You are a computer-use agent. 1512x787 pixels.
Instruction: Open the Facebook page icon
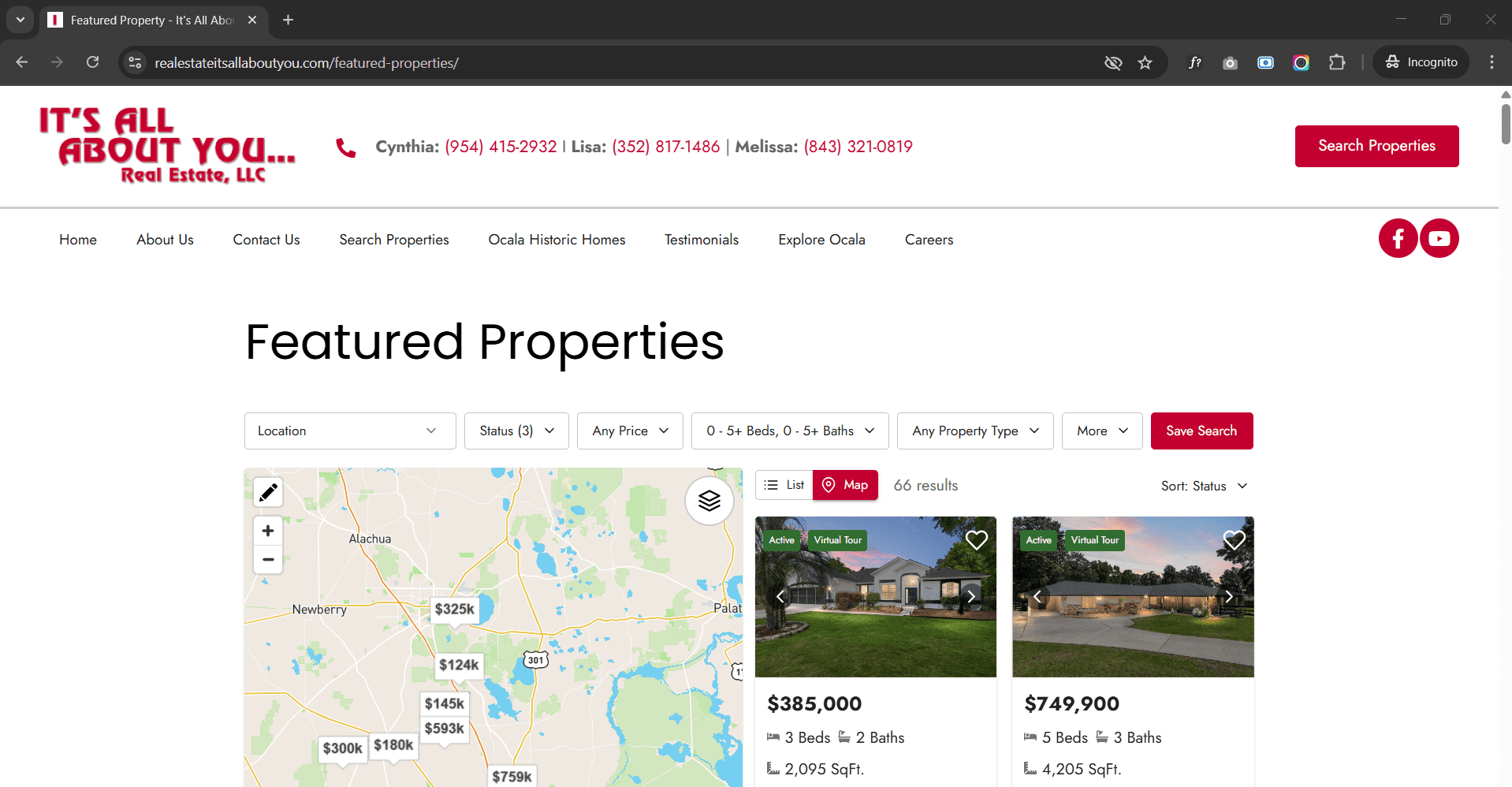point(1398,238)
